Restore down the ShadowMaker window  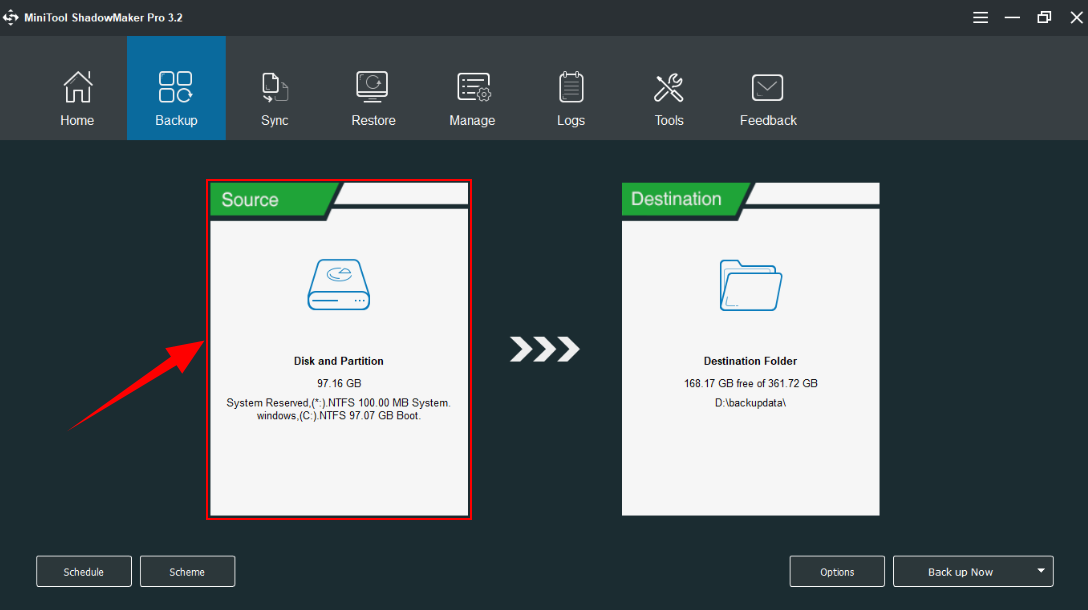point(1044,18)
